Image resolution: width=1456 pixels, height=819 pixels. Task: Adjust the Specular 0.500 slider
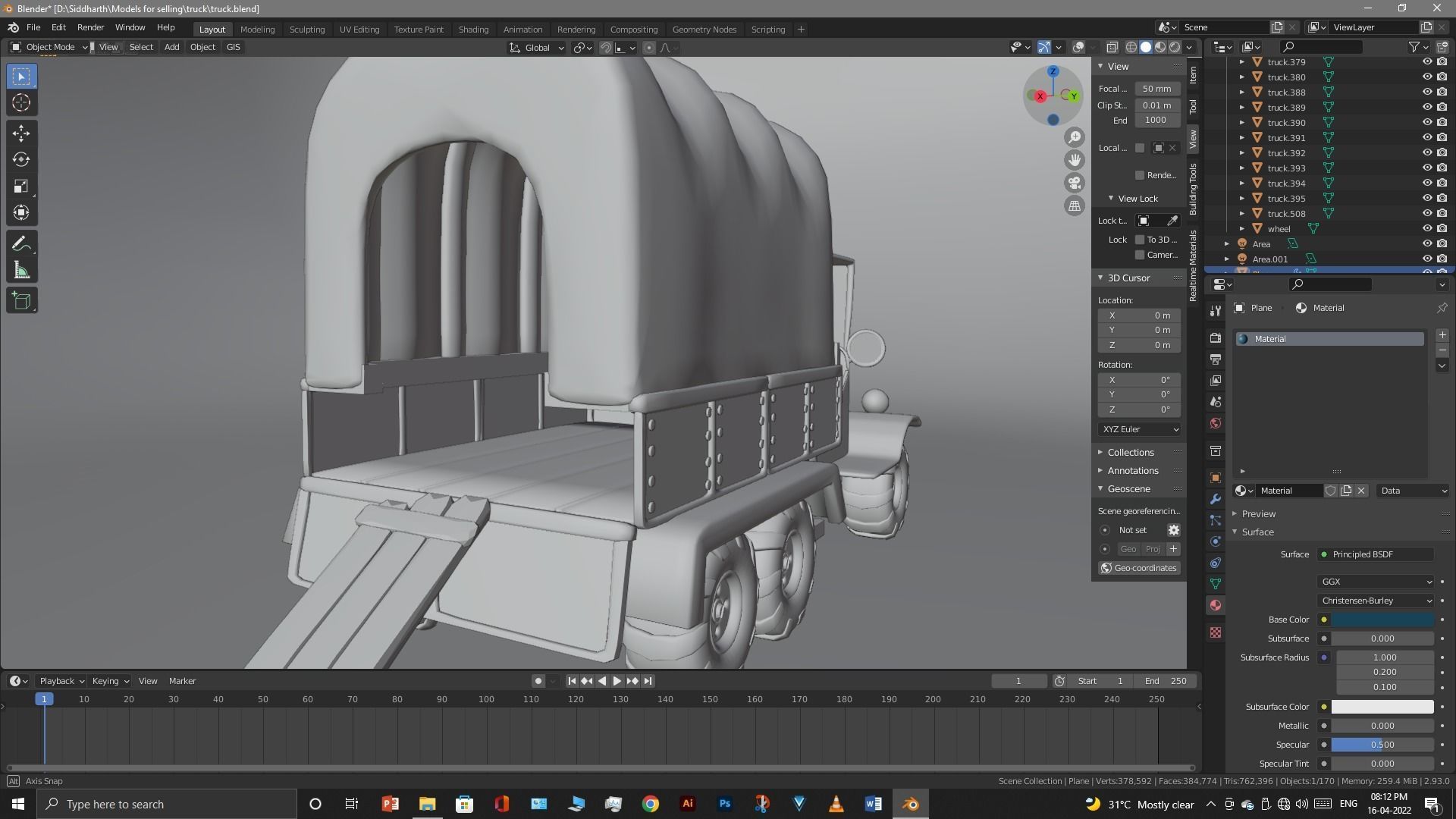pyautogui.click(x=1382, y=745)
